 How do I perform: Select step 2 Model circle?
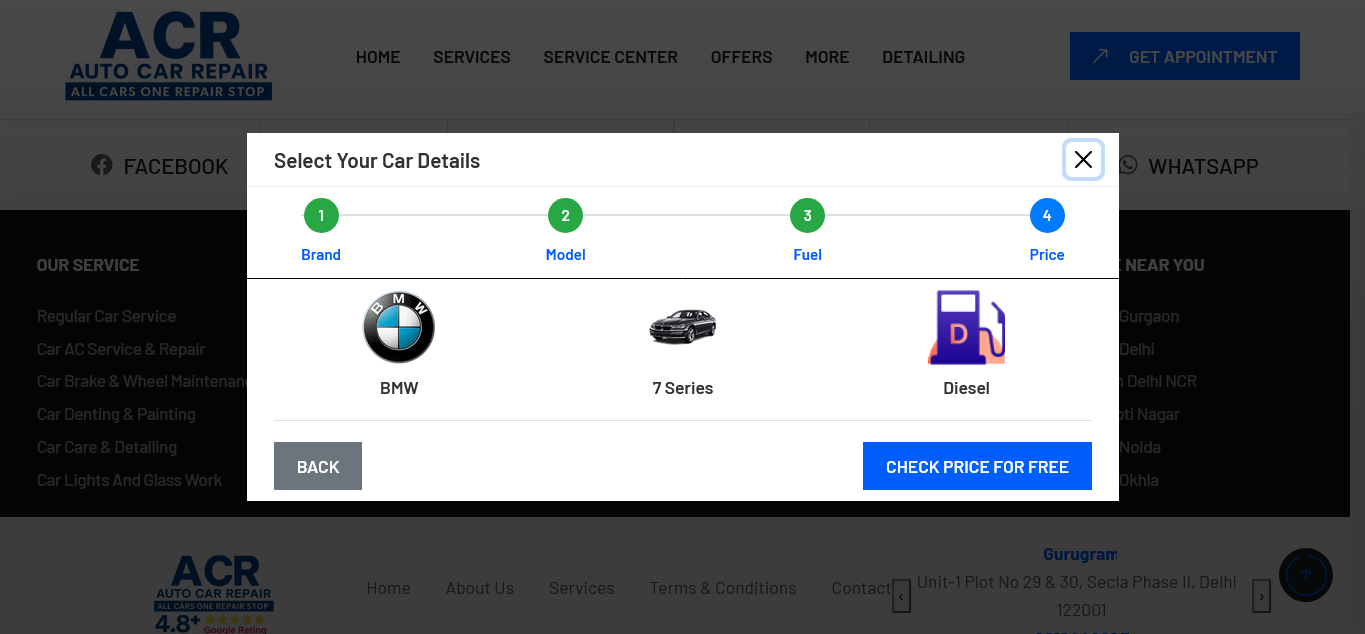(x=565, y=215)
